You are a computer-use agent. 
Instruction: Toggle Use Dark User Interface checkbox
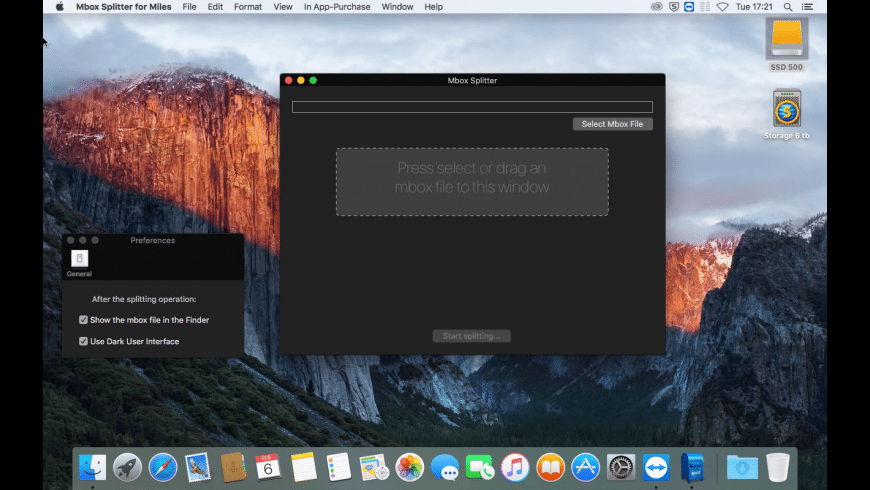coord(83,341)
